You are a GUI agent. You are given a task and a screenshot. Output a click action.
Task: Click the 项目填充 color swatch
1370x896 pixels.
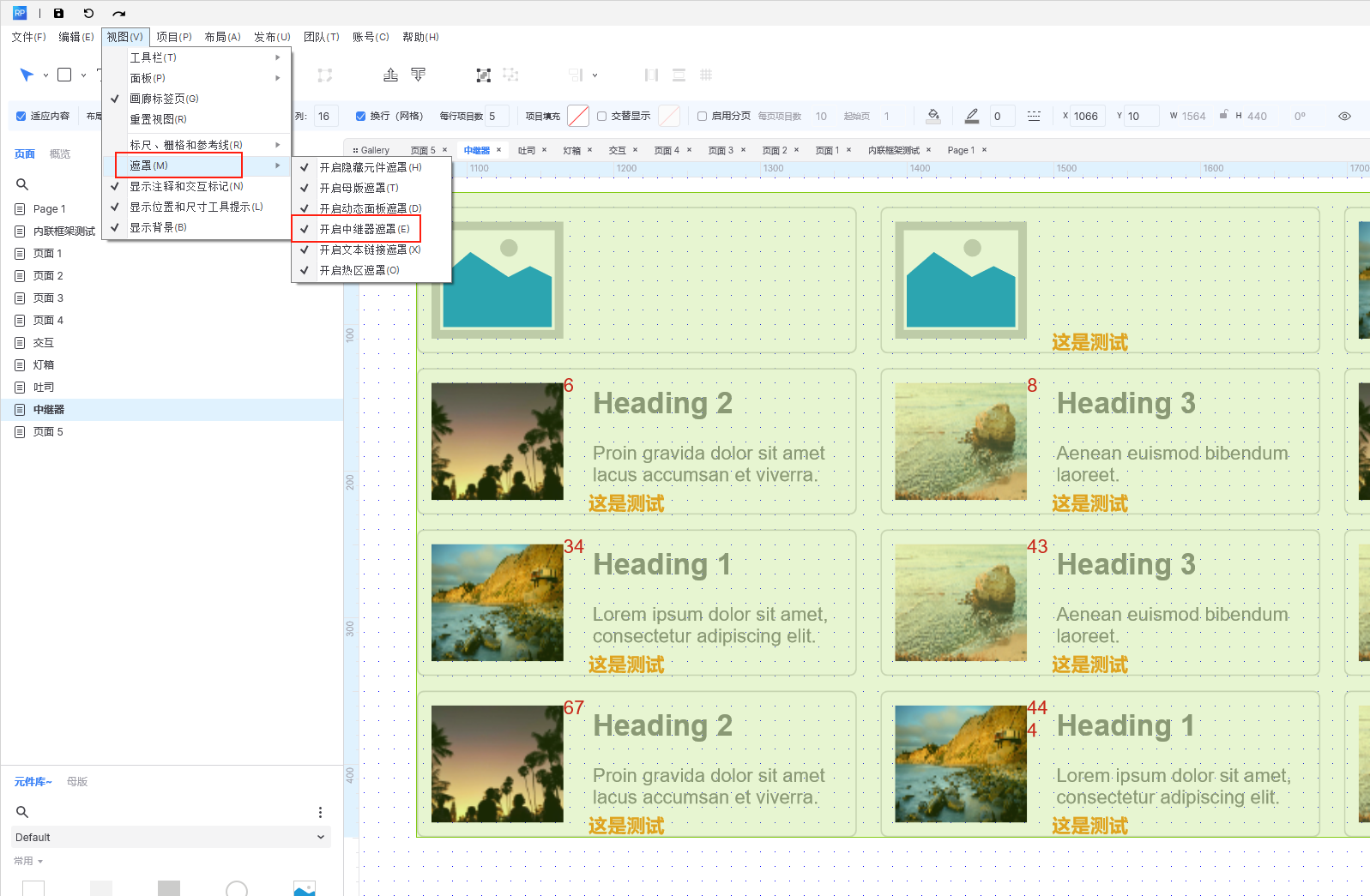[x=578, y=116]
